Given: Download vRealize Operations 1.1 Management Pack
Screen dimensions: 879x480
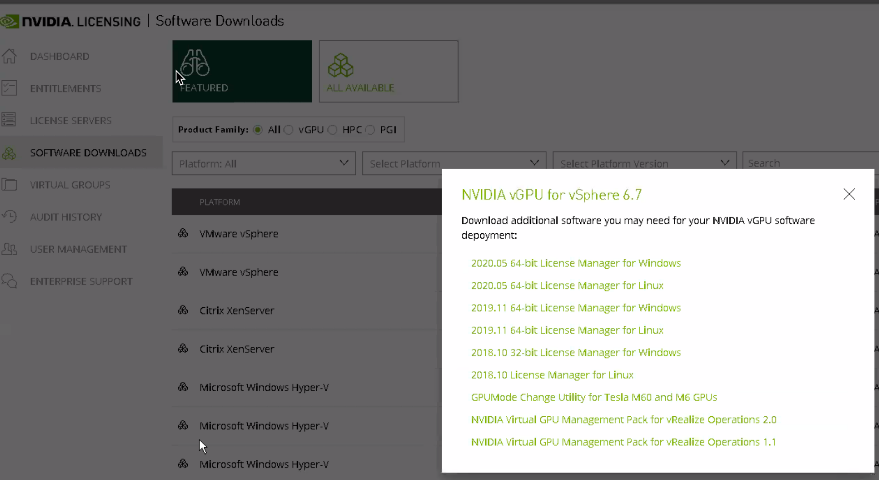Looking at the screenshot, I should [623, 442].
